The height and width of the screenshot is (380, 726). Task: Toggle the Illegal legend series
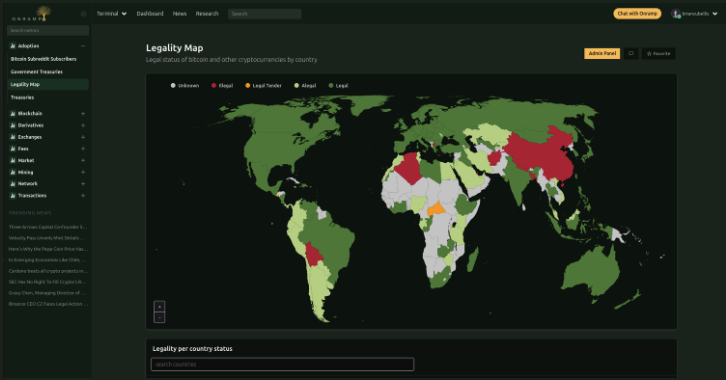point(222,86)
